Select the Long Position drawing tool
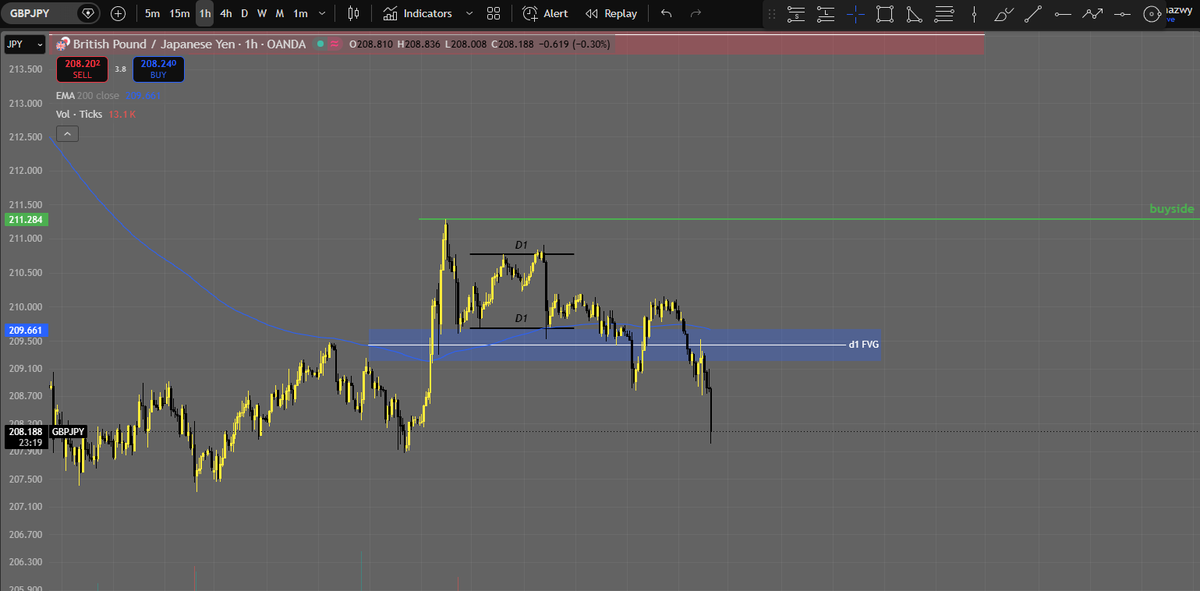Screen dimensions: 1200x591 826,14
